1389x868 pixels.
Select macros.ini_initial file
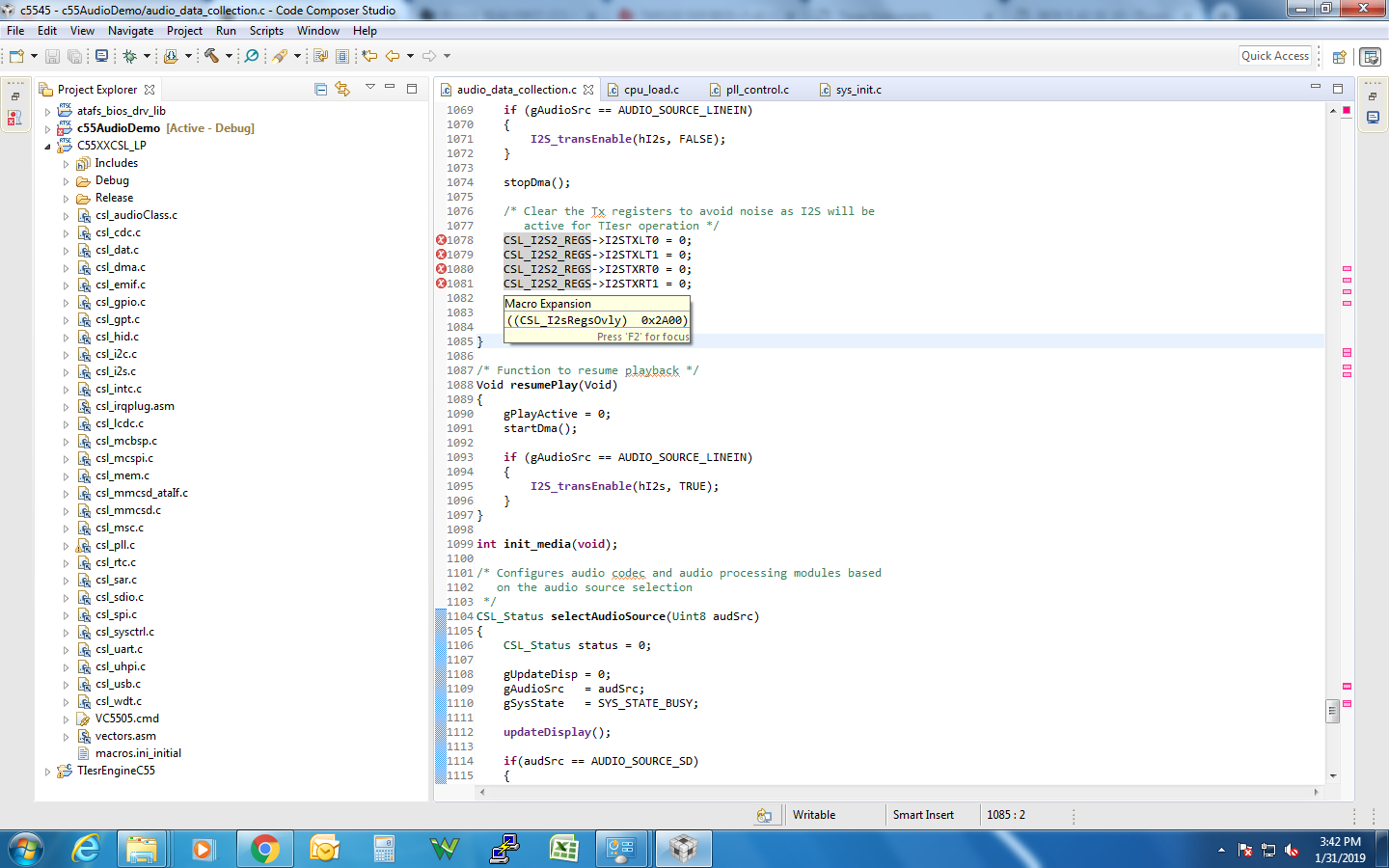pyautogui.click(x=138, y=753)
